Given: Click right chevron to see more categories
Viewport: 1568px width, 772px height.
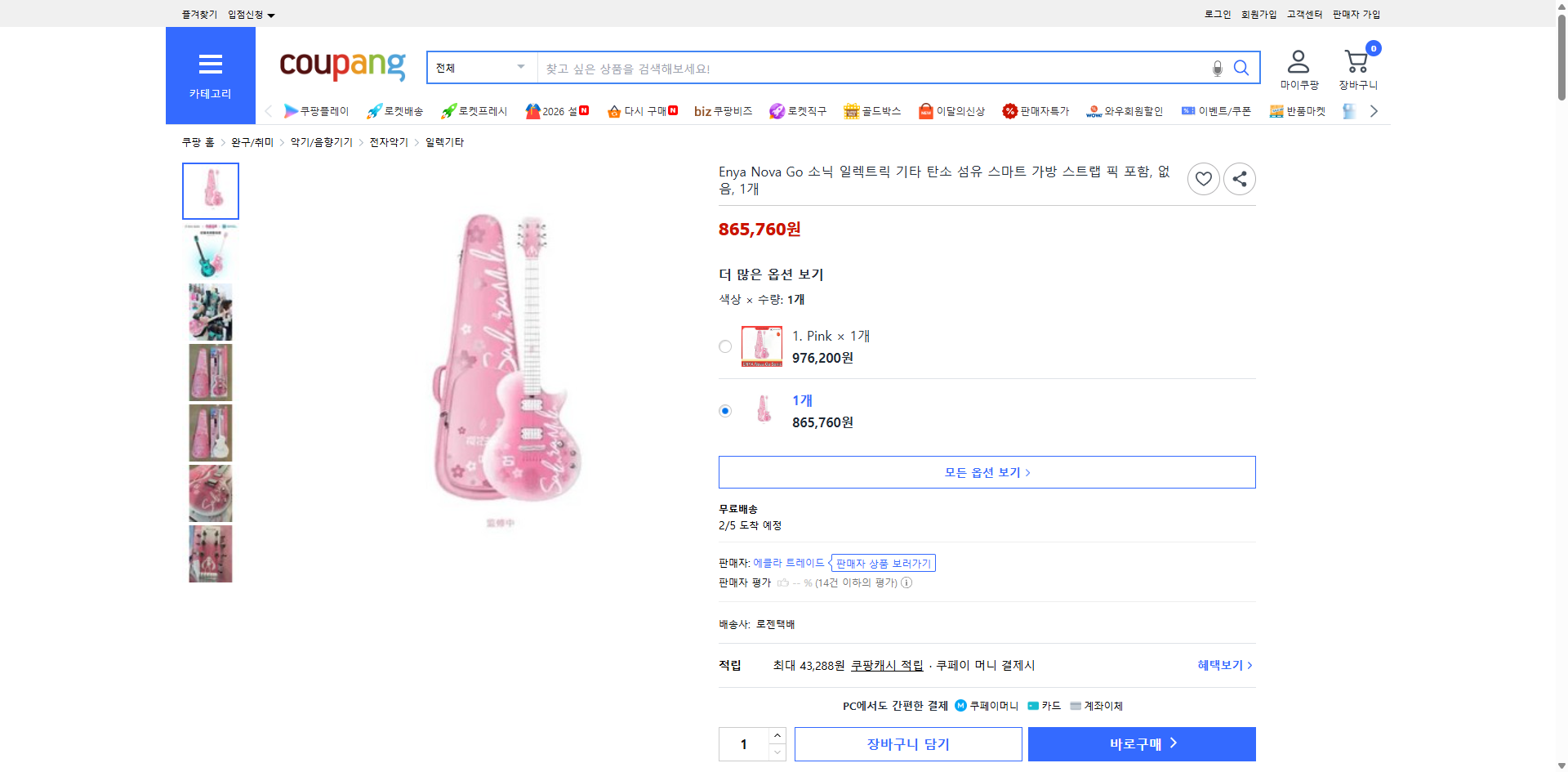Looking at the screenshot, I should click(x=1374, y=110).
